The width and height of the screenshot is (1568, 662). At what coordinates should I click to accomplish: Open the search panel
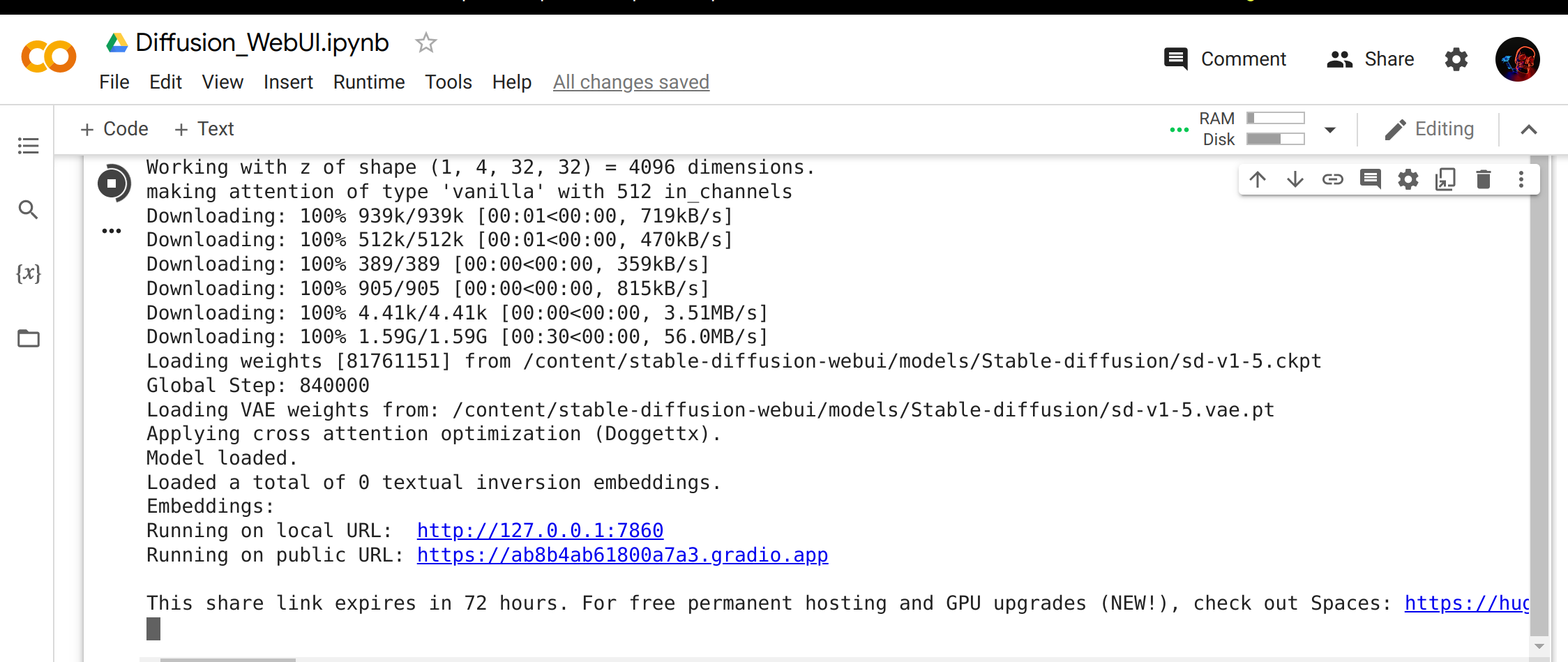28,210
